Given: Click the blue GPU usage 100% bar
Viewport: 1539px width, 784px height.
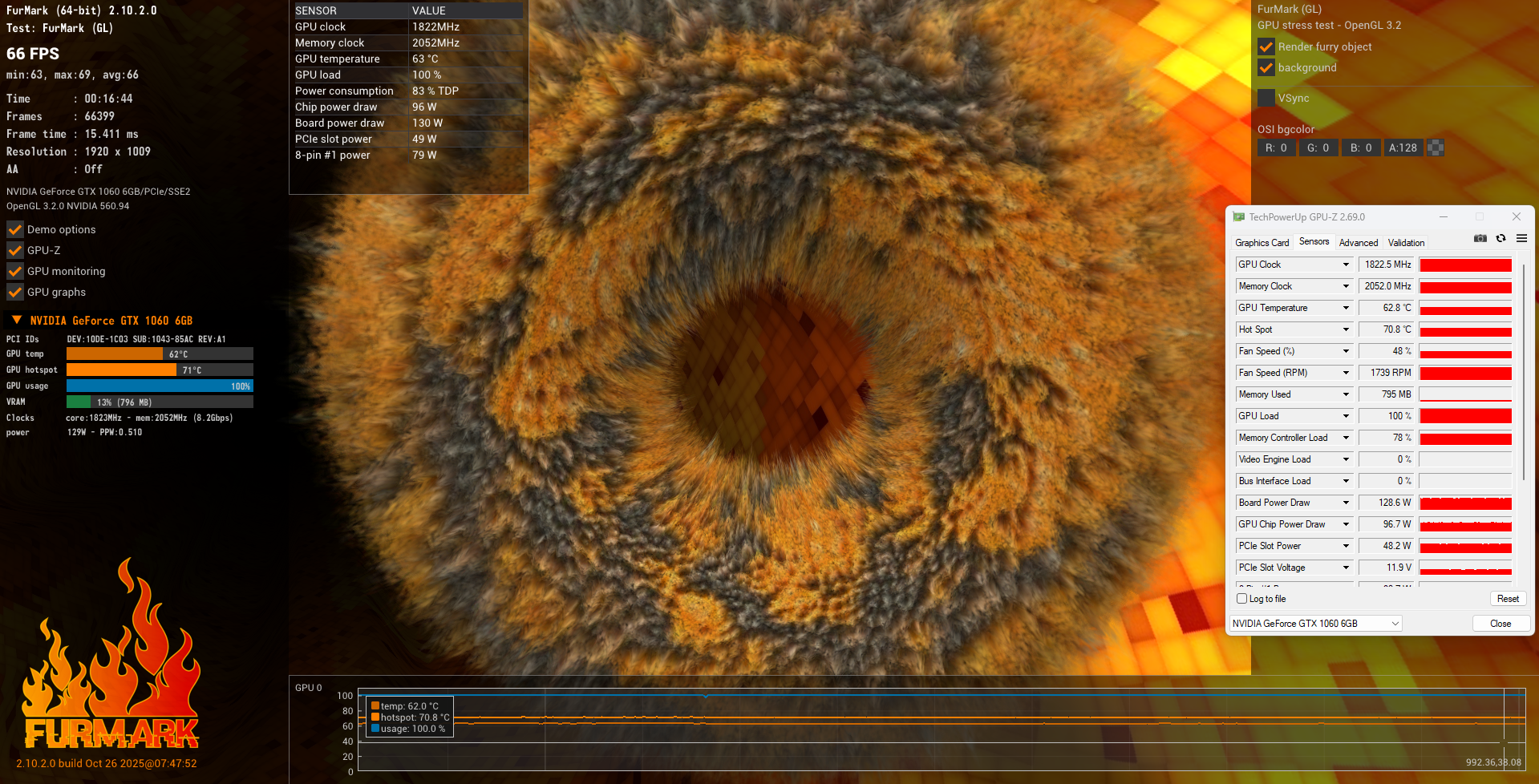Looking at the screenshot, I should (160, 386).
